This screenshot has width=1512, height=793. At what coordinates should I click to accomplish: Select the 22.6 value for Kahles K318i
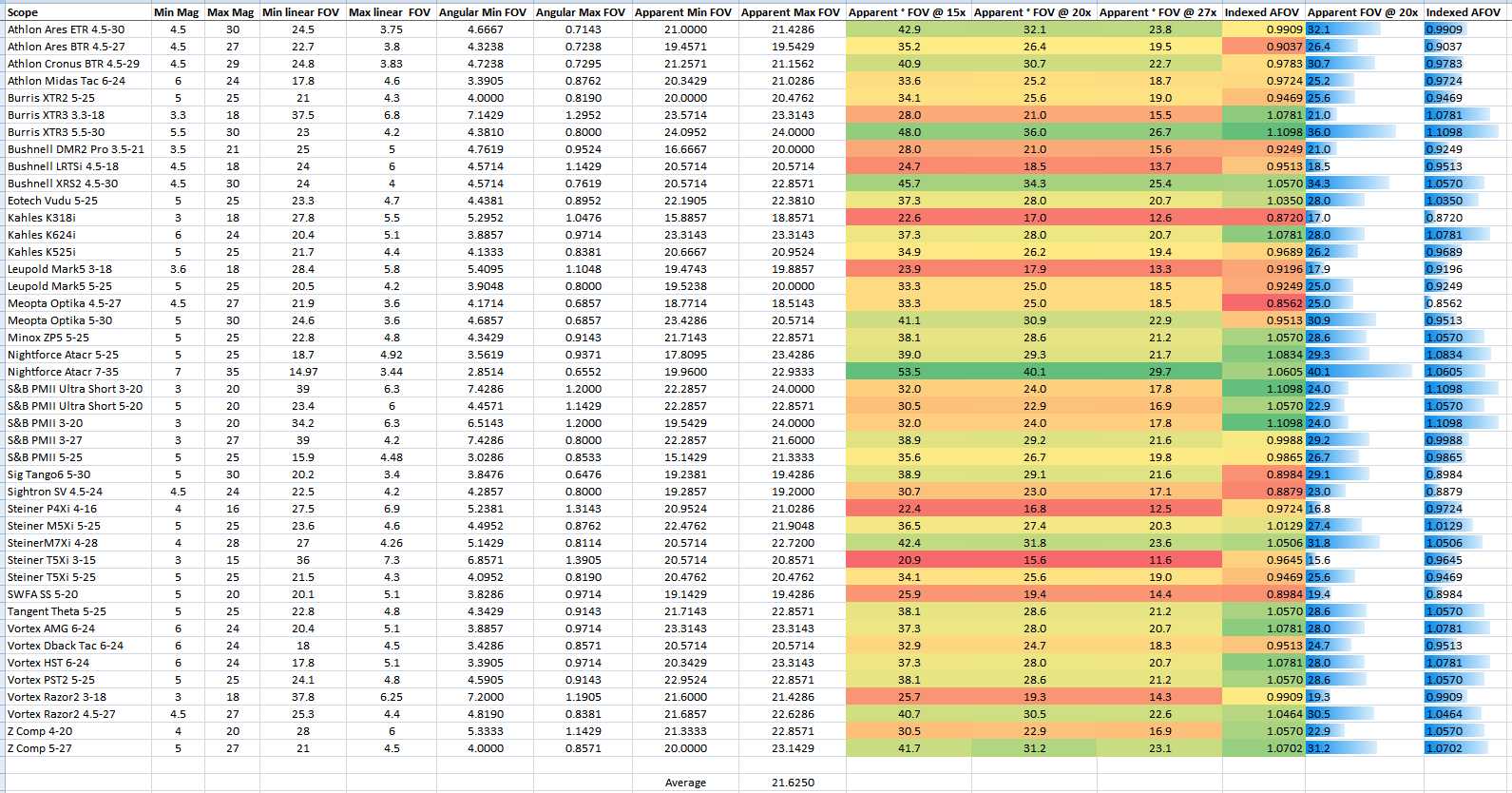point(909,218)
